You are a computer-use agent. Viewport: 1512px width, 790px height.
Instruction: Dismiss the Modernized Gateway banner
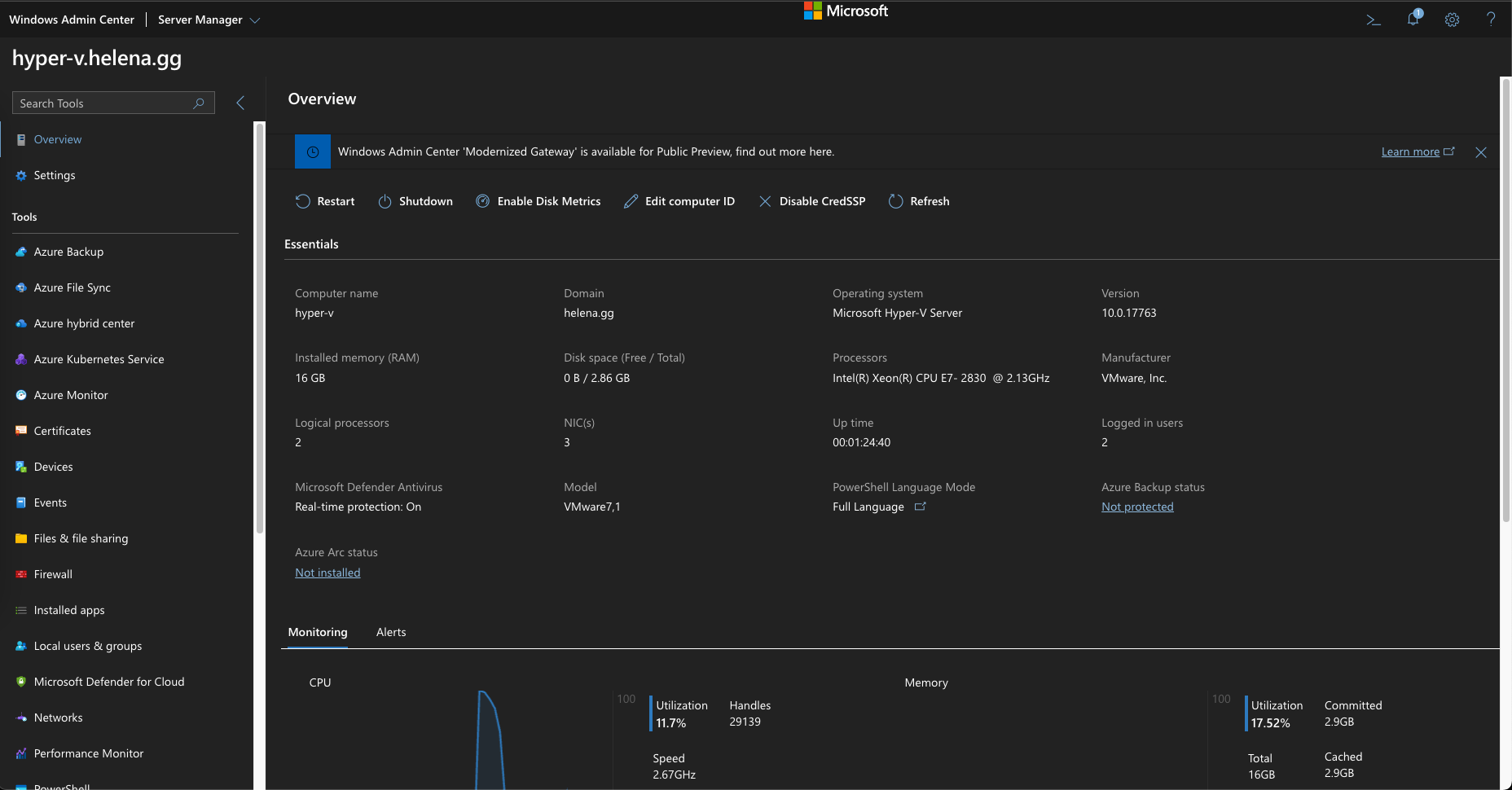click(1481, 152)
